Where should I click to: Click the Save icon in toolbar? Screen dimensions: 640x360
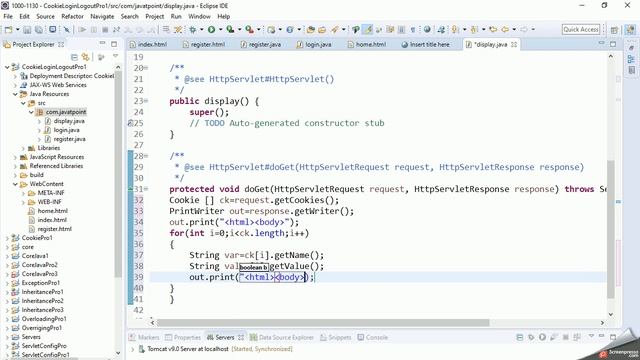click(27, 29)
